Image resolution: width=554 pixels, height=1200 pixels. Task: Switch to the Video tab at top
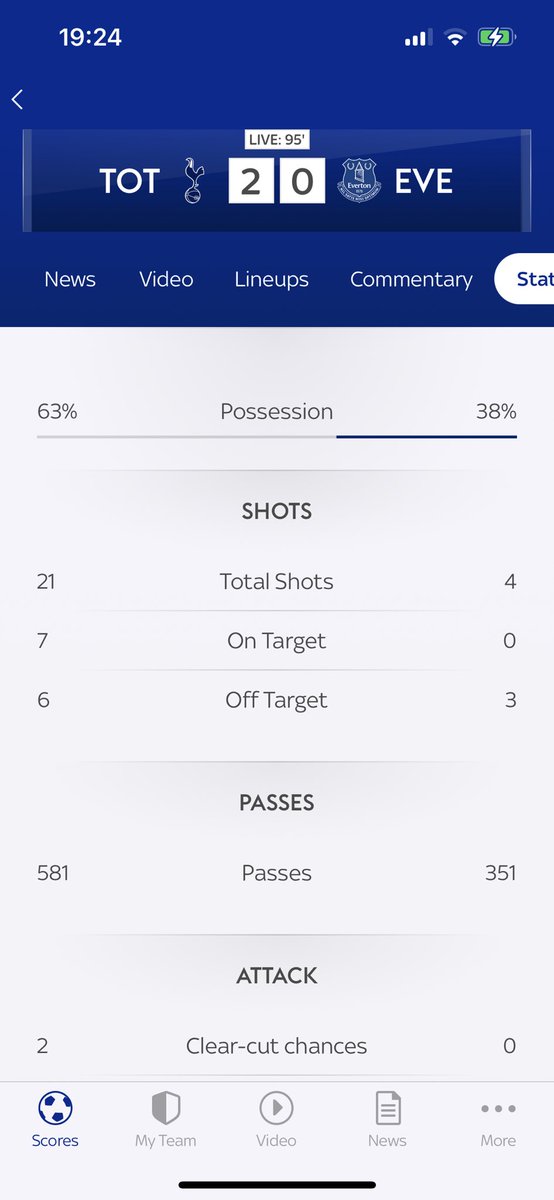click(166, 279)
